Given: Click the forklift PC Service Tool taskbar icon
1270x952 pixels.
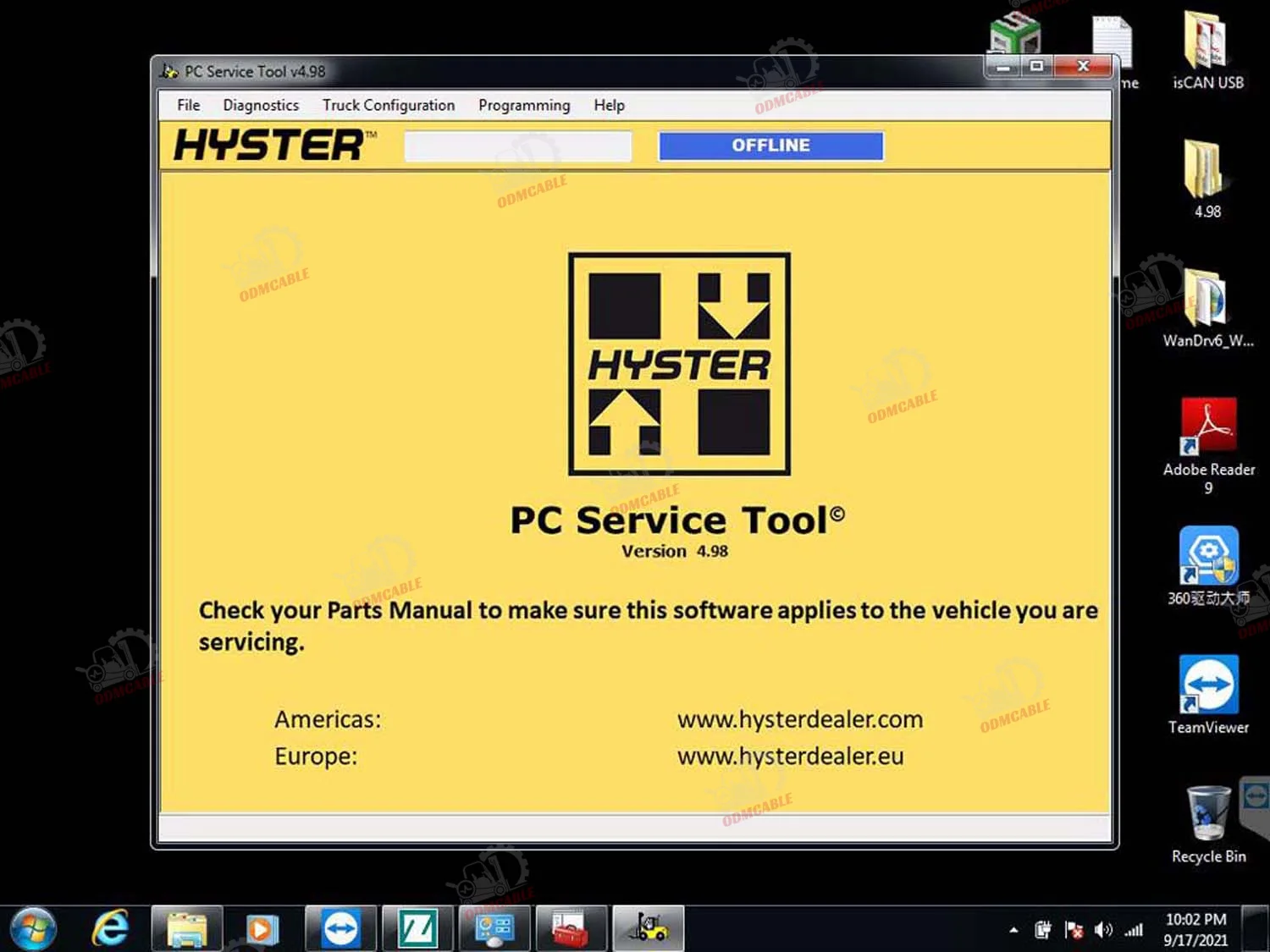Looking at the screenshot, I should click(x=648, y=928).
